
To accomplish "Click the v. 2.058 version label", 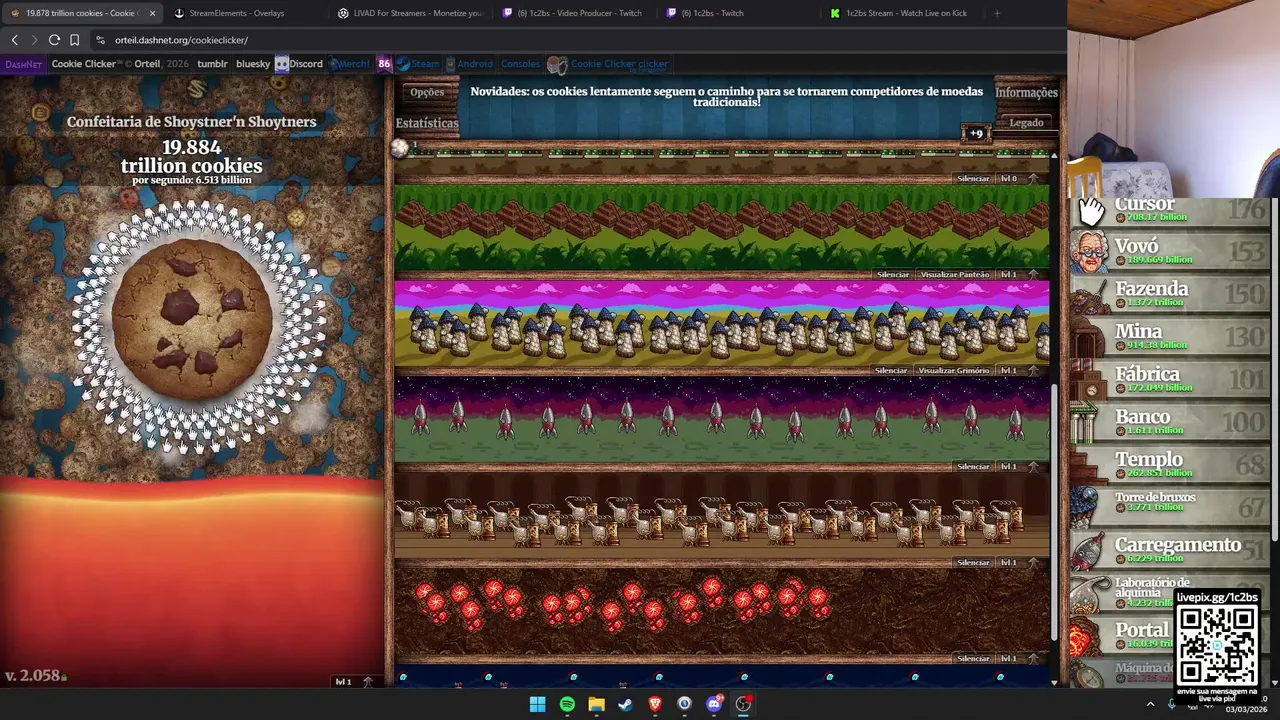I will [32, 676].
